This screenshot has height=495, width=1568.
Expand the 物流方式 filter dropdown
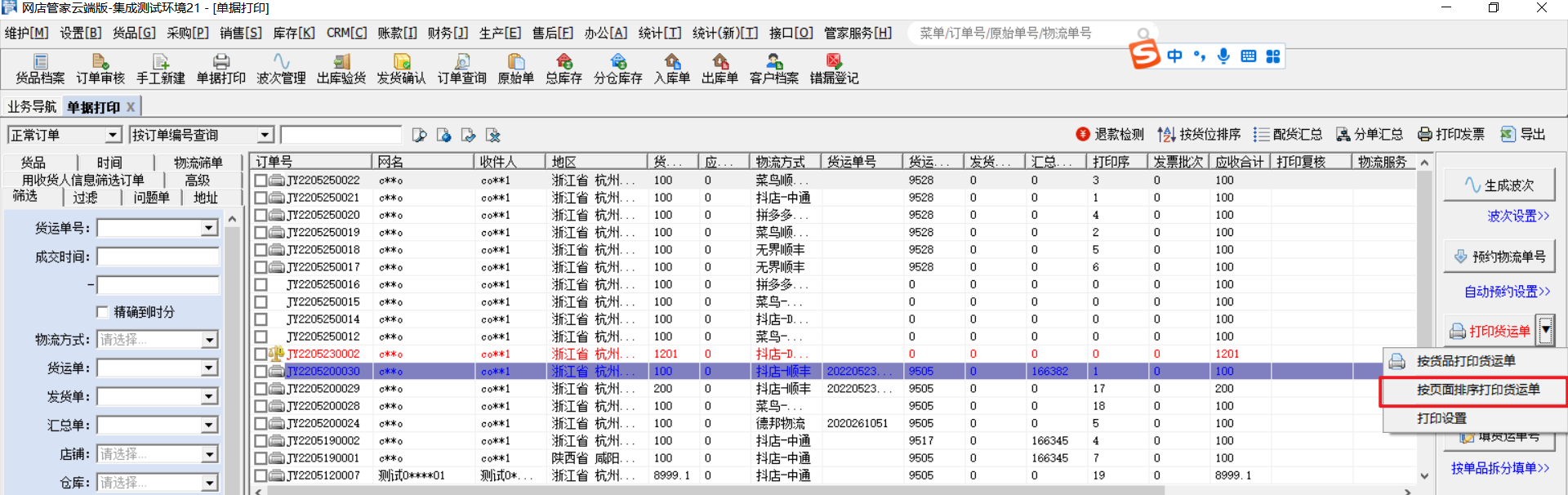coord(210,340)
